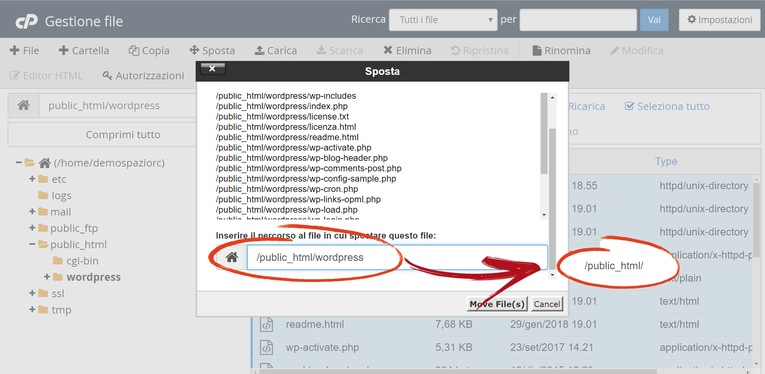Click the dialog destination path field

click(397, 257)
